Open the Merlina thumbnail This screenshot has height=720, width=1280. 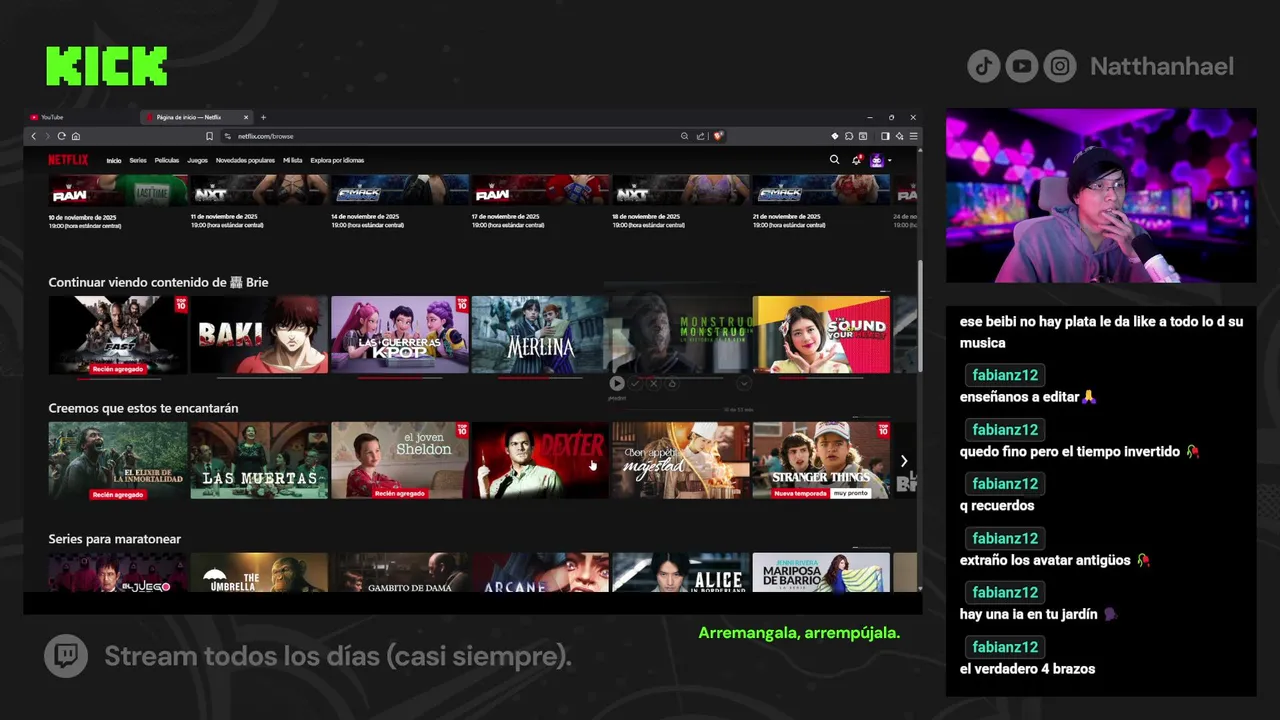tap(540, 334)
